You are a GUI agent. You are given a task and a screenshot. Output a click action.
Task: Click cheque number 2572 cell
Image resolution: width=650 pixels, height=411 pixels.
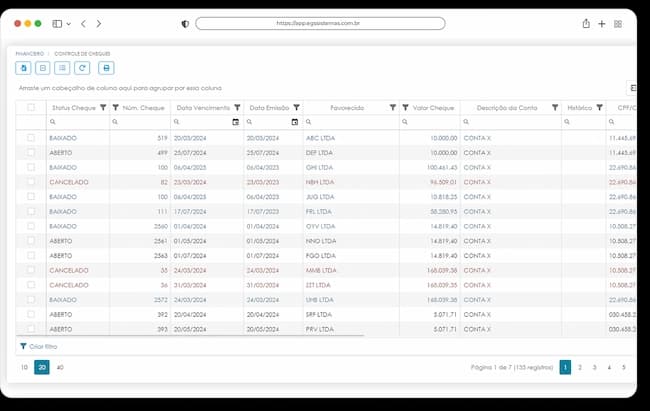[140, 300]
